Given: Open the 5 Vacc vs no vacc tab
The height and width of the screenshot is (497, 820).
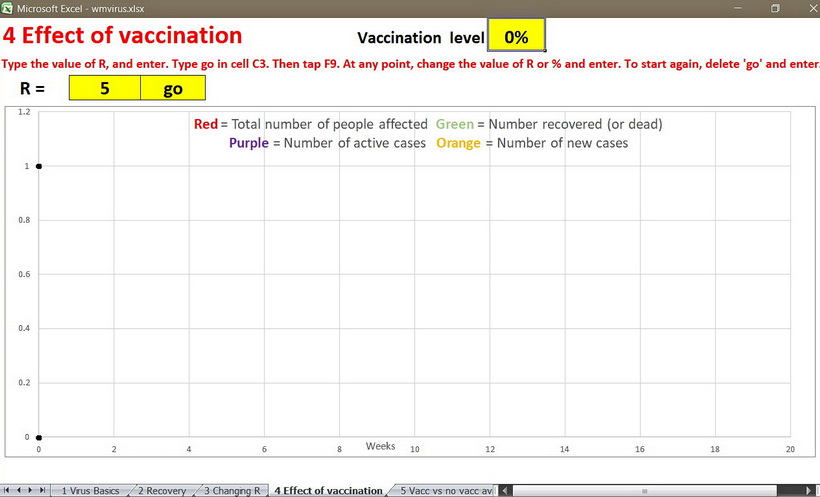Looking at the screenshot, I should pyautogui.click(x=445, y=490).
